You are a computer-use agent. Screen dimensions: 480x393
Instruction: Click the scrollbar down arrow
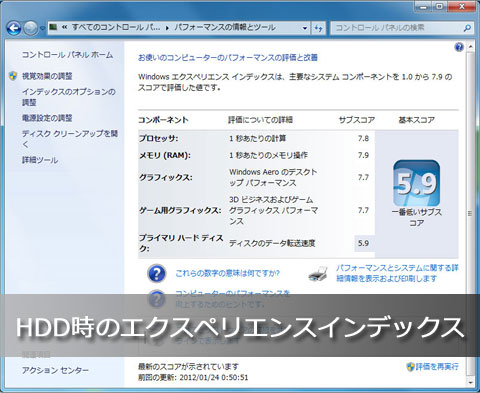[470, 382]
